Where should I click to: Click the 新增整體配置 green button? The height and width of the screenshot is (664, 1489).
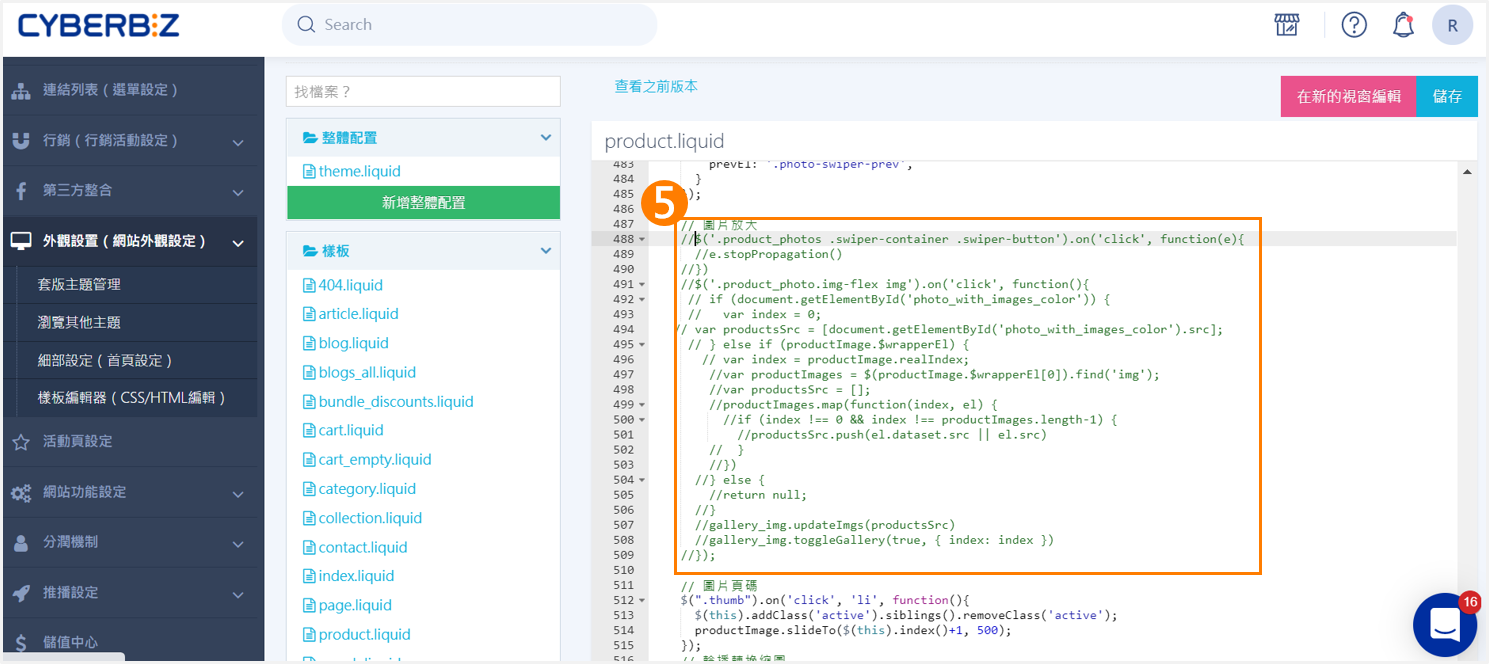pyautogui.click(x=423, y=202)
